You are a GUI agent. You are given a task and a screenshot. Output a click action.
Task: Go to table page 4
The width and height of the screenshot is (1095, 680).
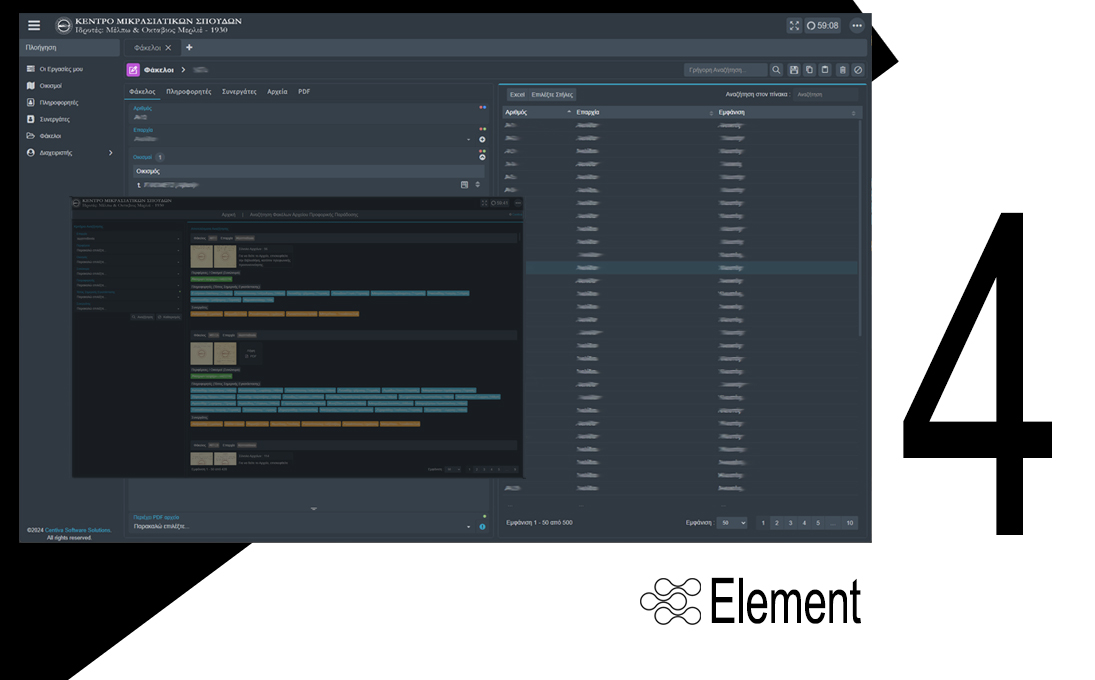(804, 523)
